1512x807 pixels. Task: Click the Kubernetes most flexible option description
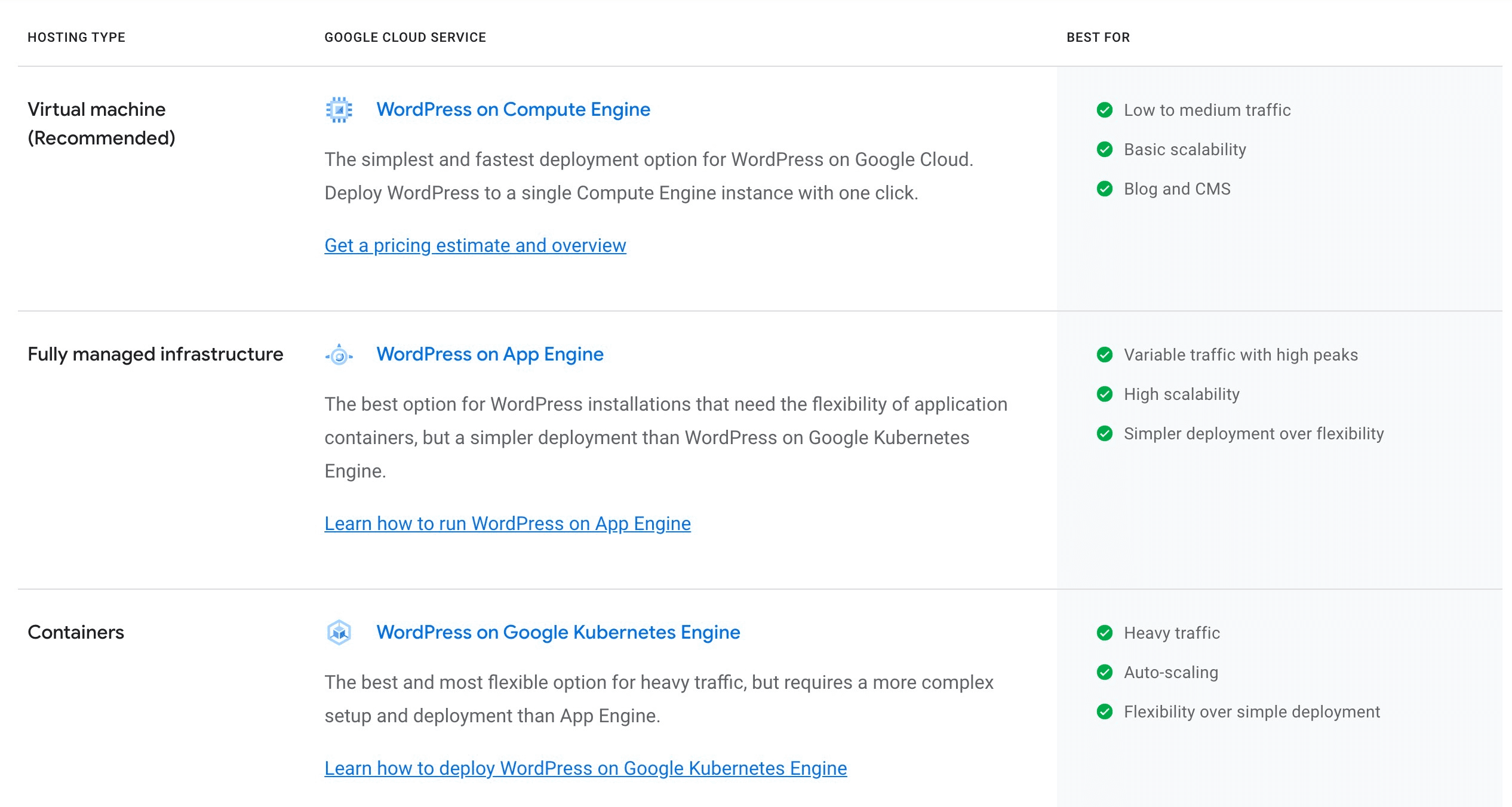click(x=659, y=699)
